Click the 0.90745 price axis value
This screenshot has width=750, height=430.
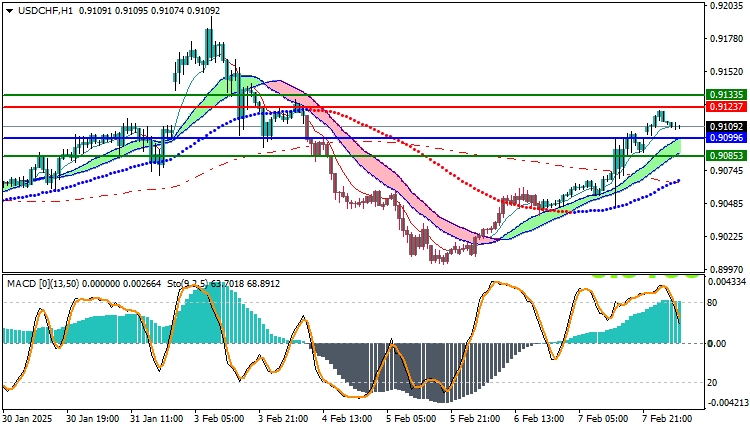click(727, 171)
